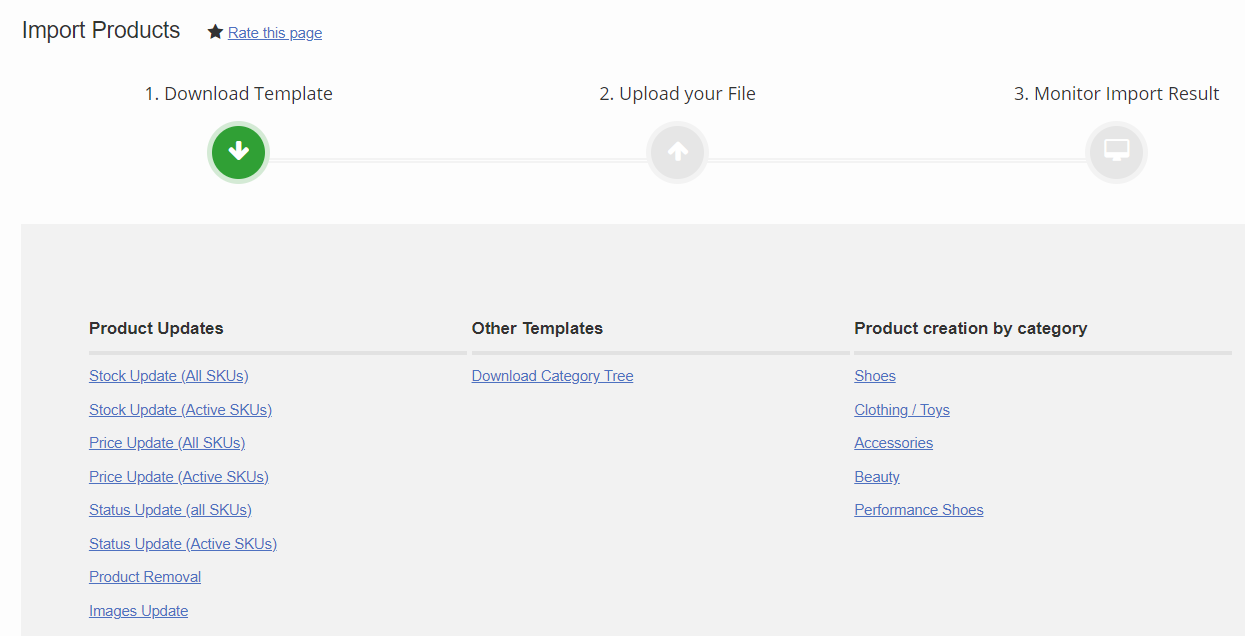1245x636 pixels.
Task: Open Price Update (All SKUs) link
Action: (167, 443)
